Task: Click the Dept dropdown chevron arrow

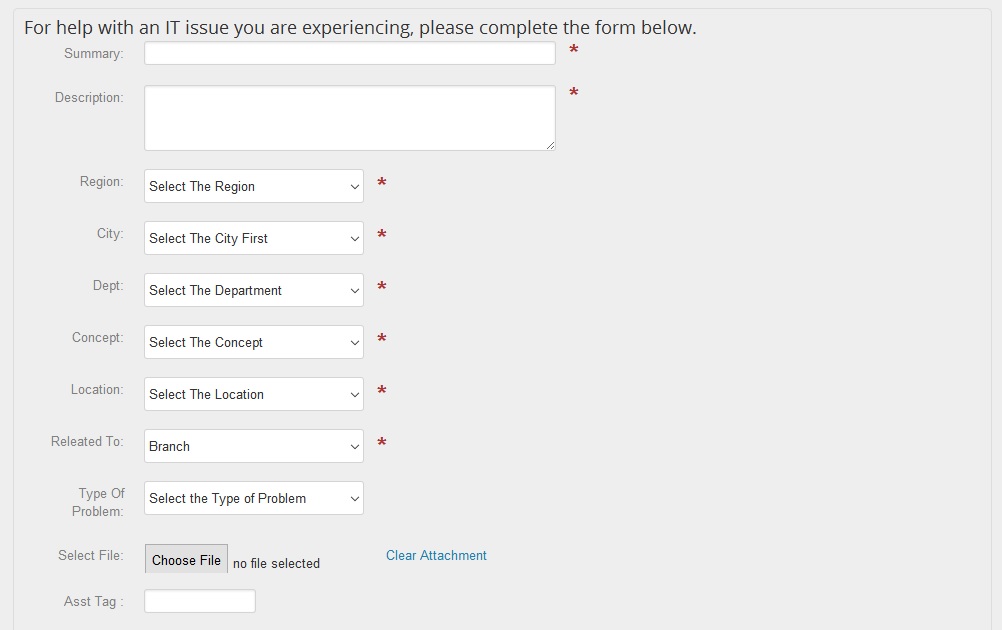Action: pyautogui.click(x=355, y=290)
